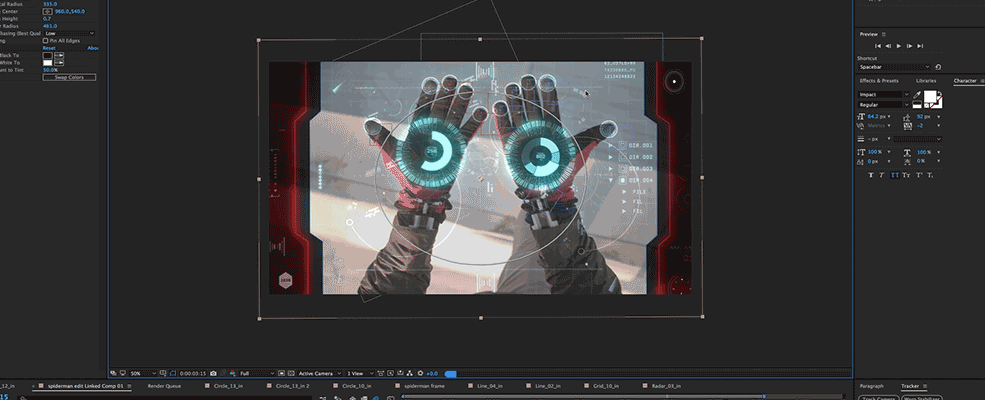The width and height of the screenshot is (985, 400).
Task: Click the pixel aspect ratio correction icon
Action: point(381,373)
